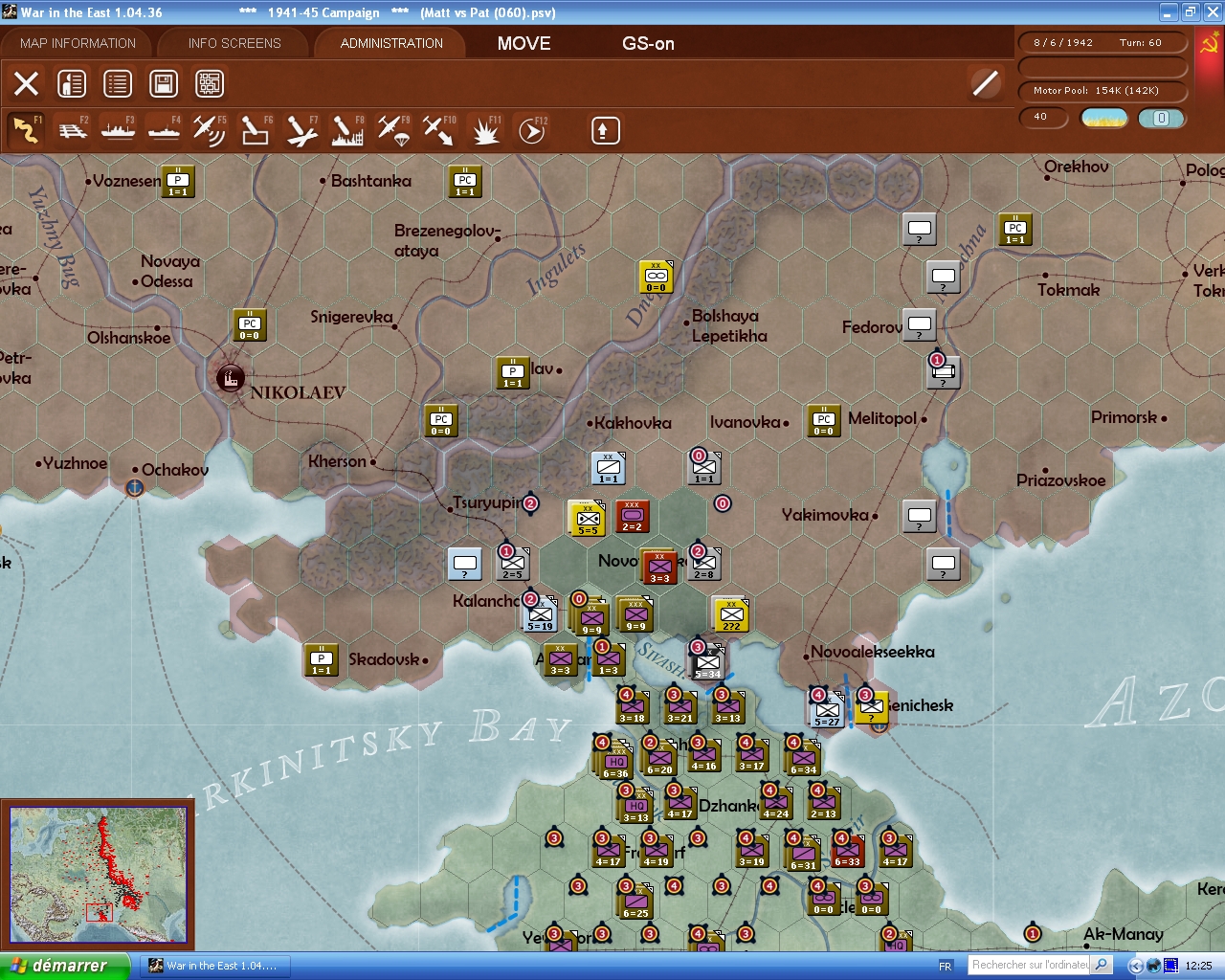
Task: Select the grey 5=34 infantry unit
Action: click(707, 663)
